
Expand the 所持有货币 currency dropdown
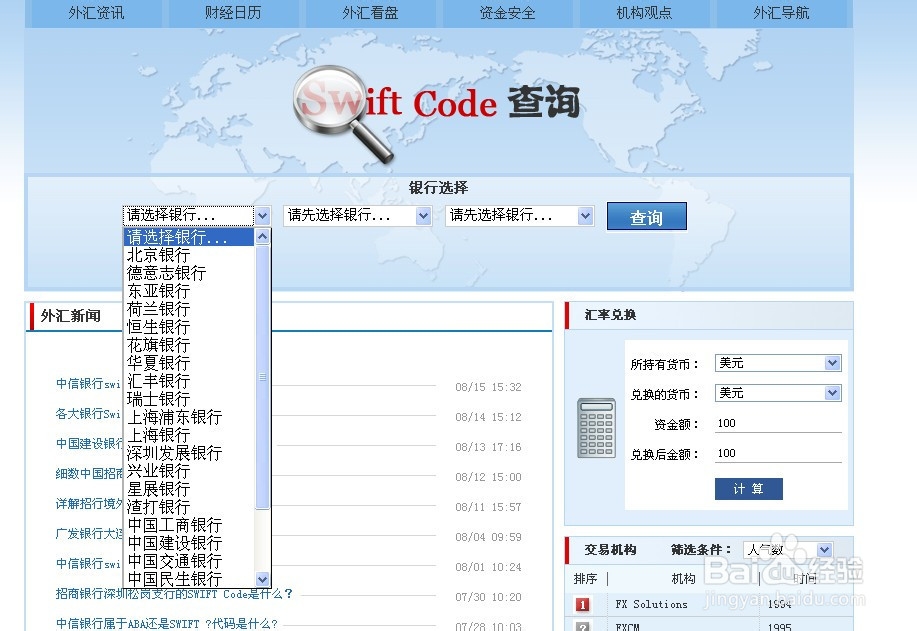[778, 363]
